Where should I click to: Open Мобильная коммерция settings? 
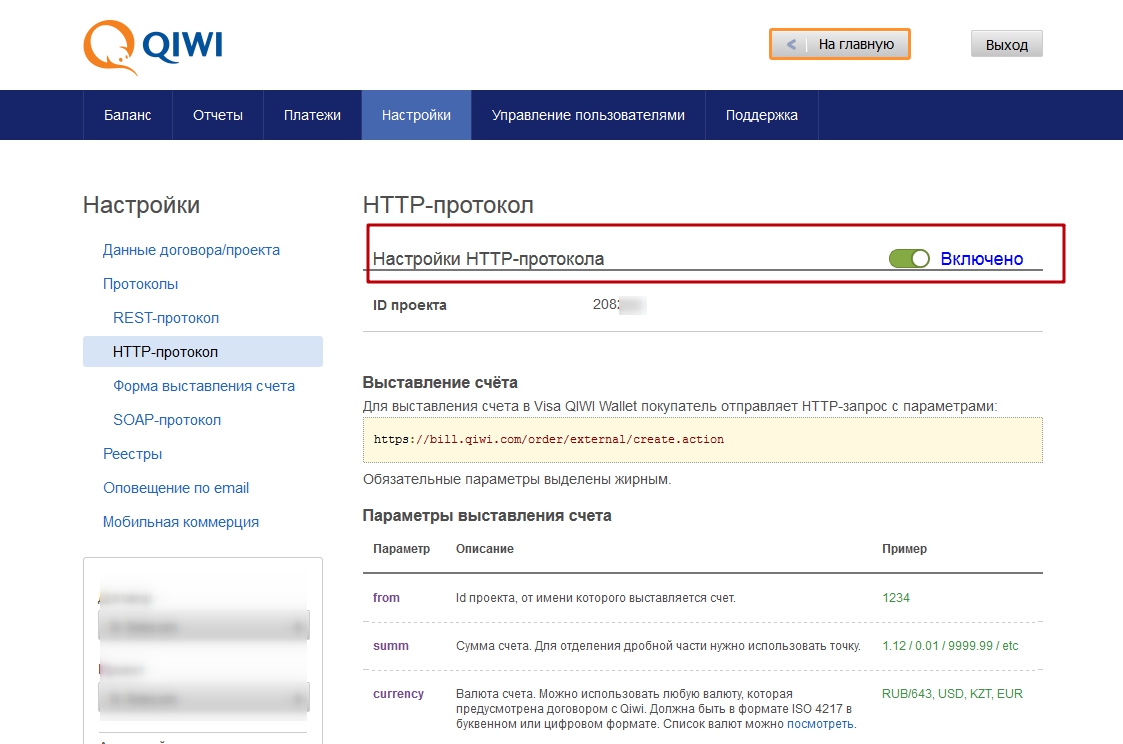[181, 522]
